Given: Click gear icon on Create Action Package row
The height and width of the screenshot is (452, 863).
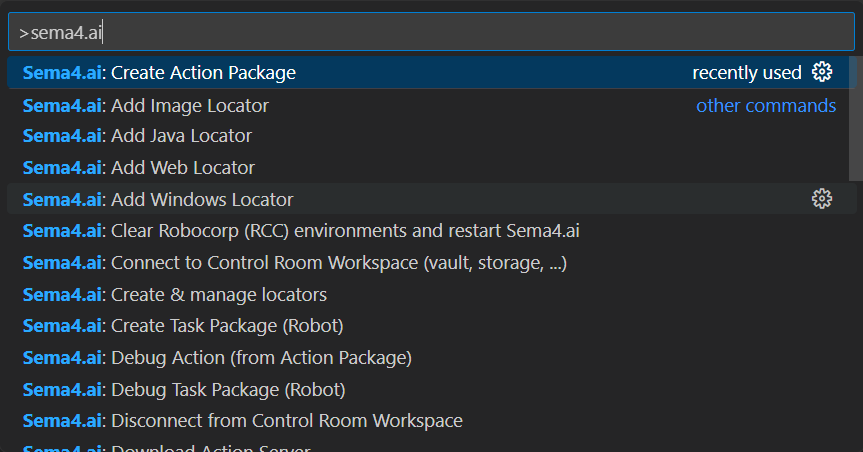Looking at the screenshot, I should [x=822, y=72].
